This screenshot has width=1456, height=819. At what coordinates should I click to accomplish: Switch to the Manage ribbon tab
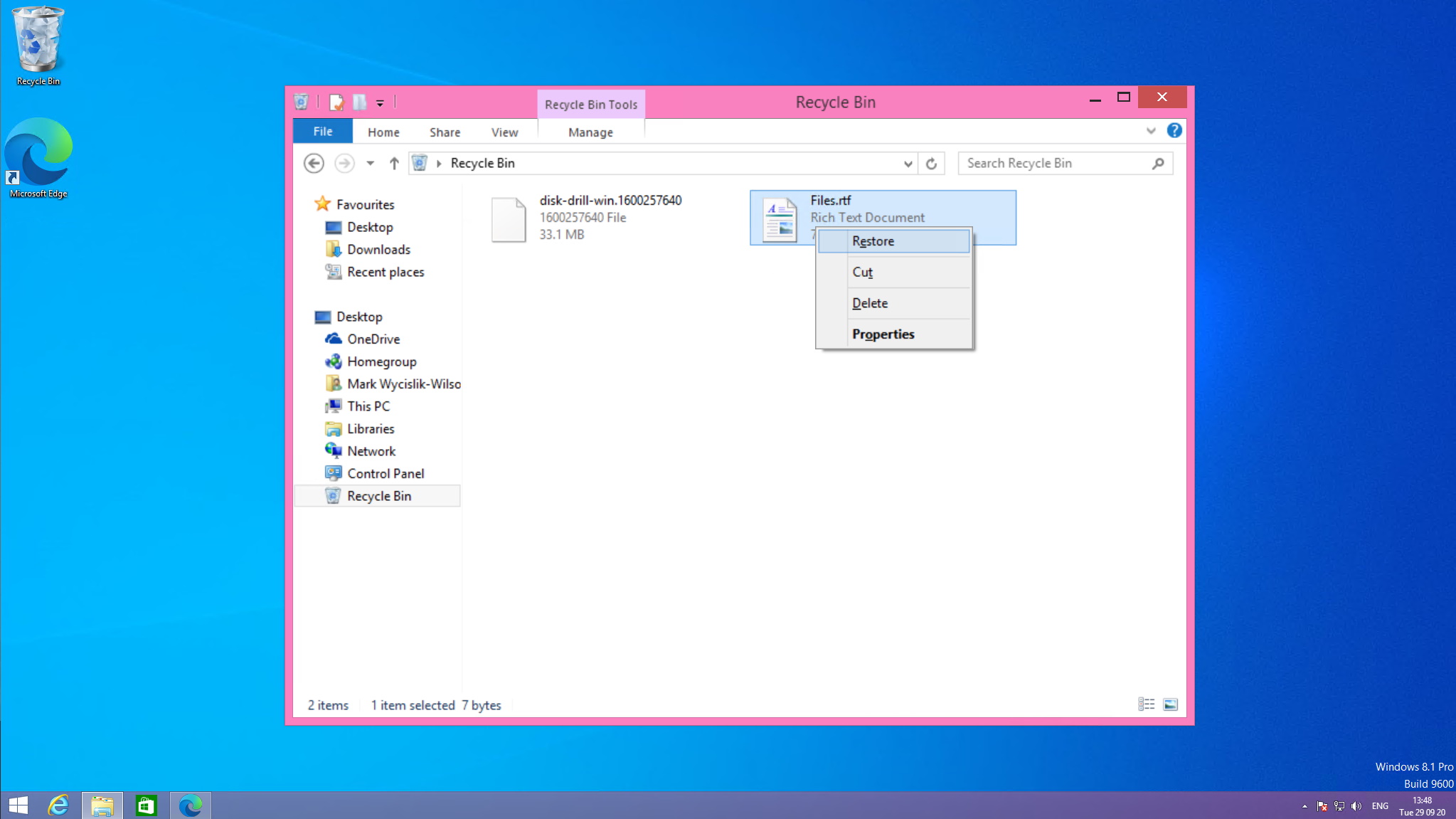click(590, 132)
